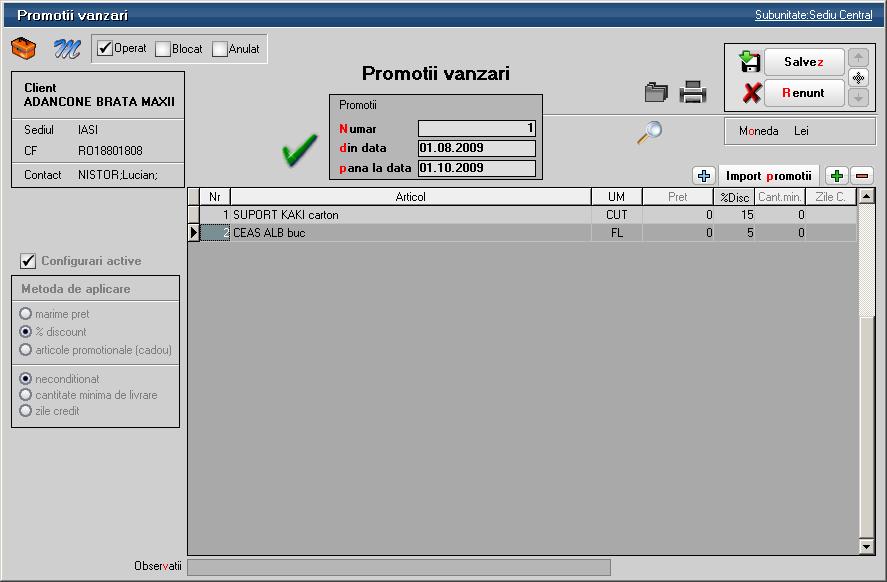
Task: Click CF value RO18801808
Action: pyautogui.click(x=110, y=151)
